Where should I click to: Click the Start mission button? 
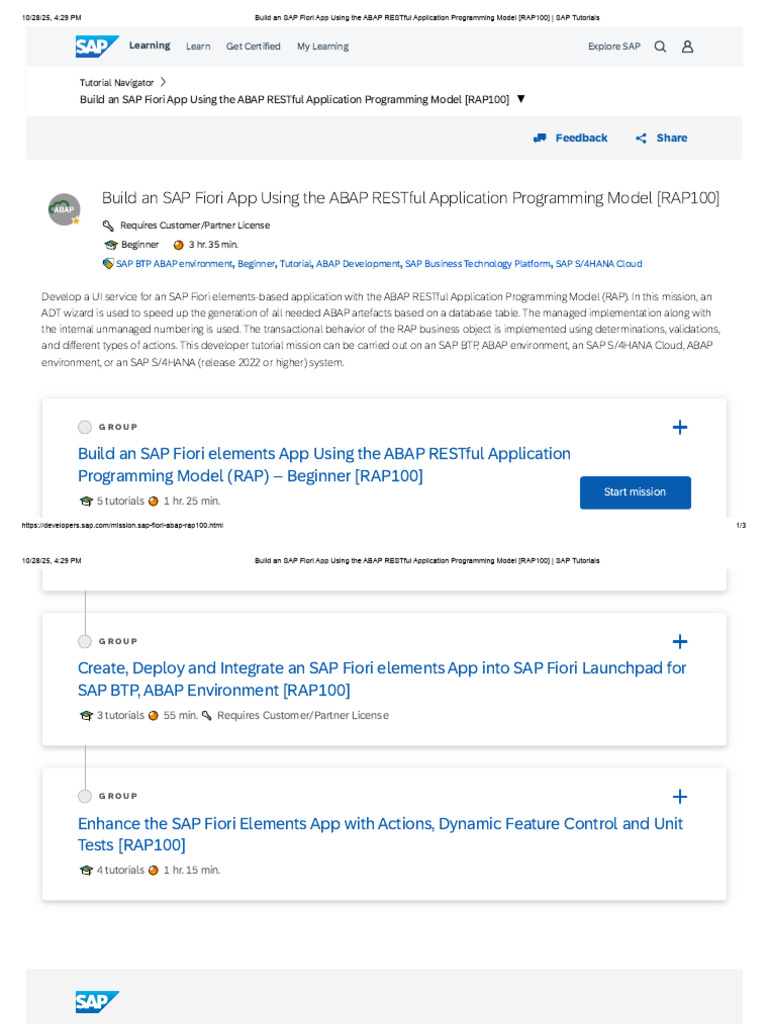coord(635,492)
